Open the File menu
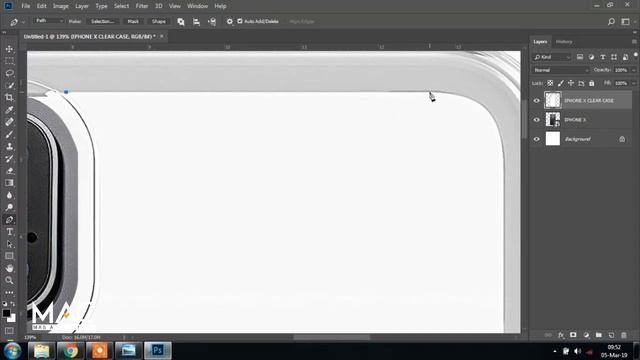This screenshot has height=360, width=640. click(x=26, y=6)
